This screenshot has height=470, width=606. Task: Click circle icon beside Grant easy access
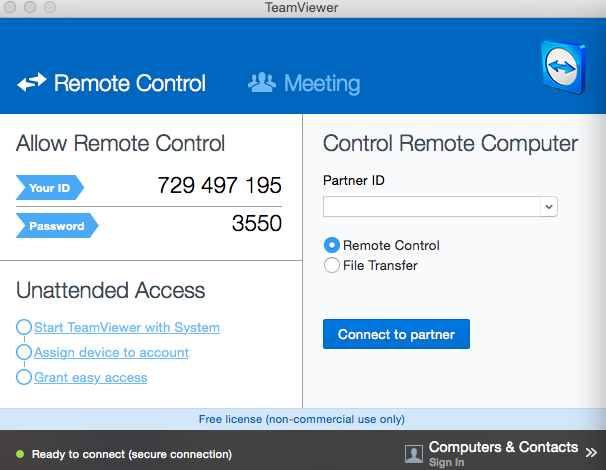pos(24,377)
